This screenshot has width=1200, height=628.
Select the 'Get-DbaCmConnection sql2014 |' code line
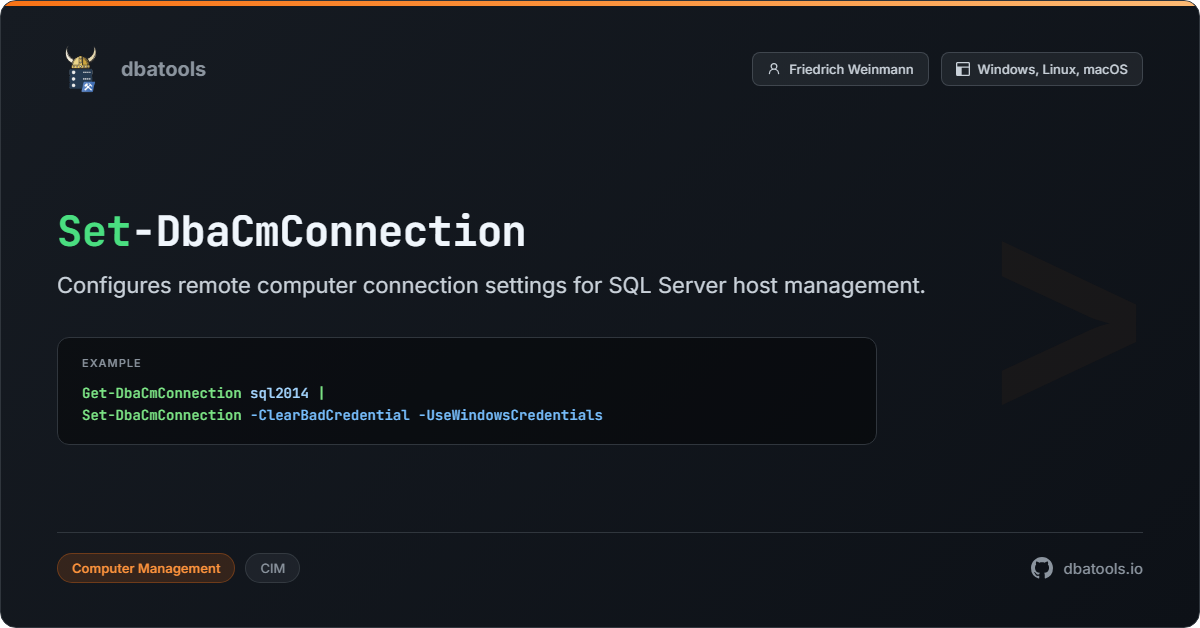pyautogui.click(x=203, y=393)
